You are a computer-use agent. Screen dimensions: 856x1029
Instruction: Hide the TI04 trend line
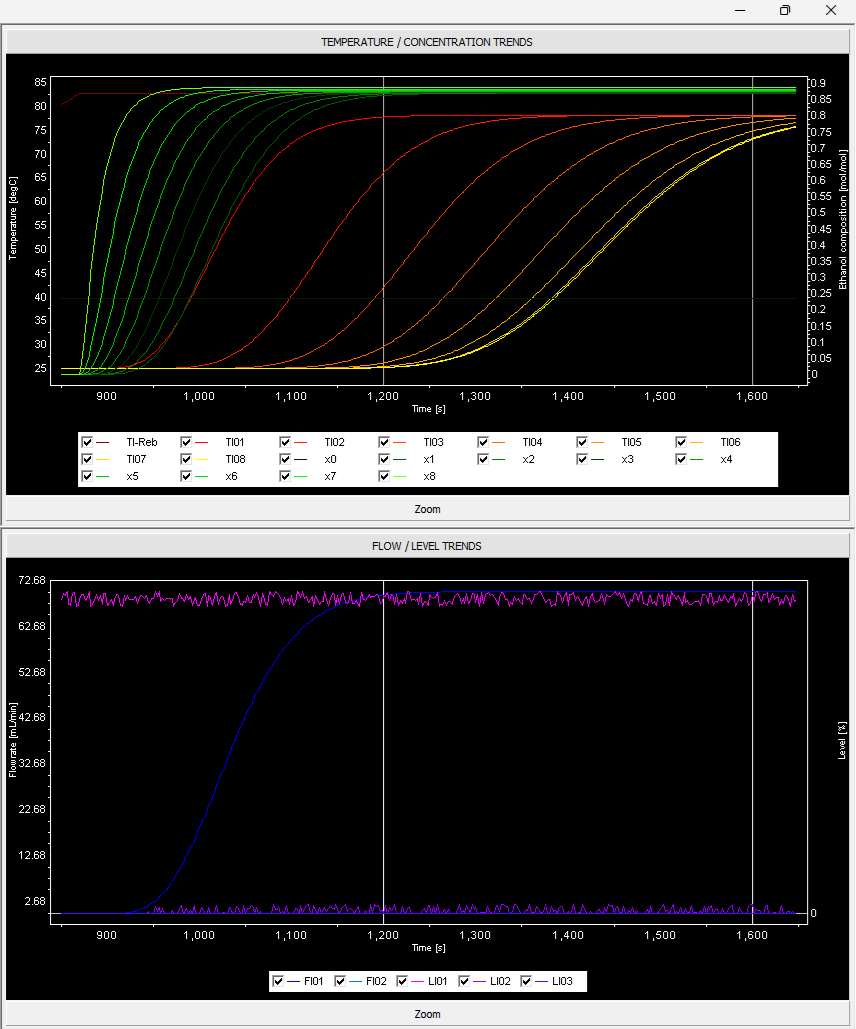[x=484, y=441]
